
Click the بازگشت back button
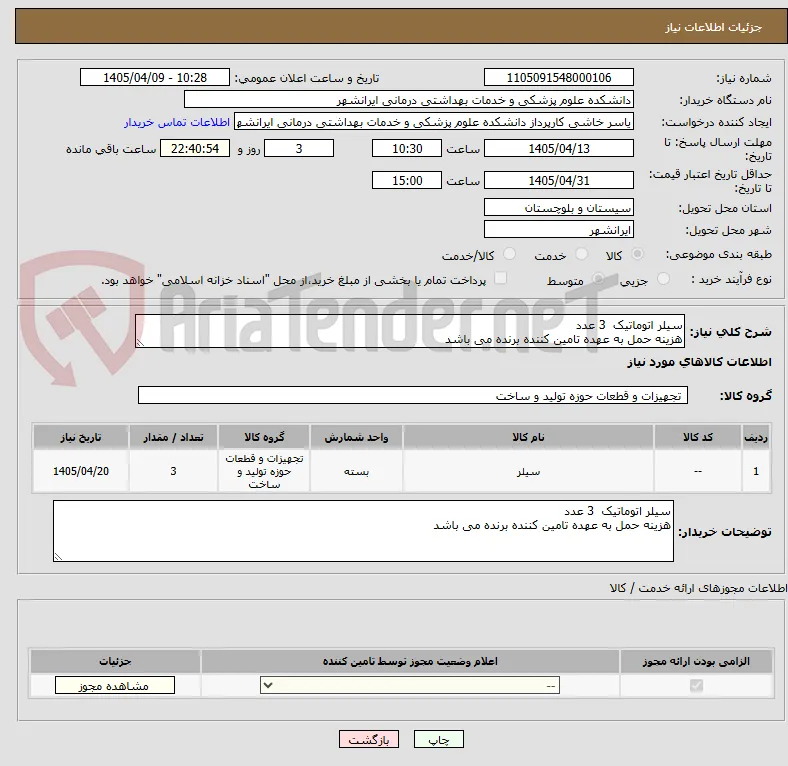pyautogui.click(x=369, y=739)
